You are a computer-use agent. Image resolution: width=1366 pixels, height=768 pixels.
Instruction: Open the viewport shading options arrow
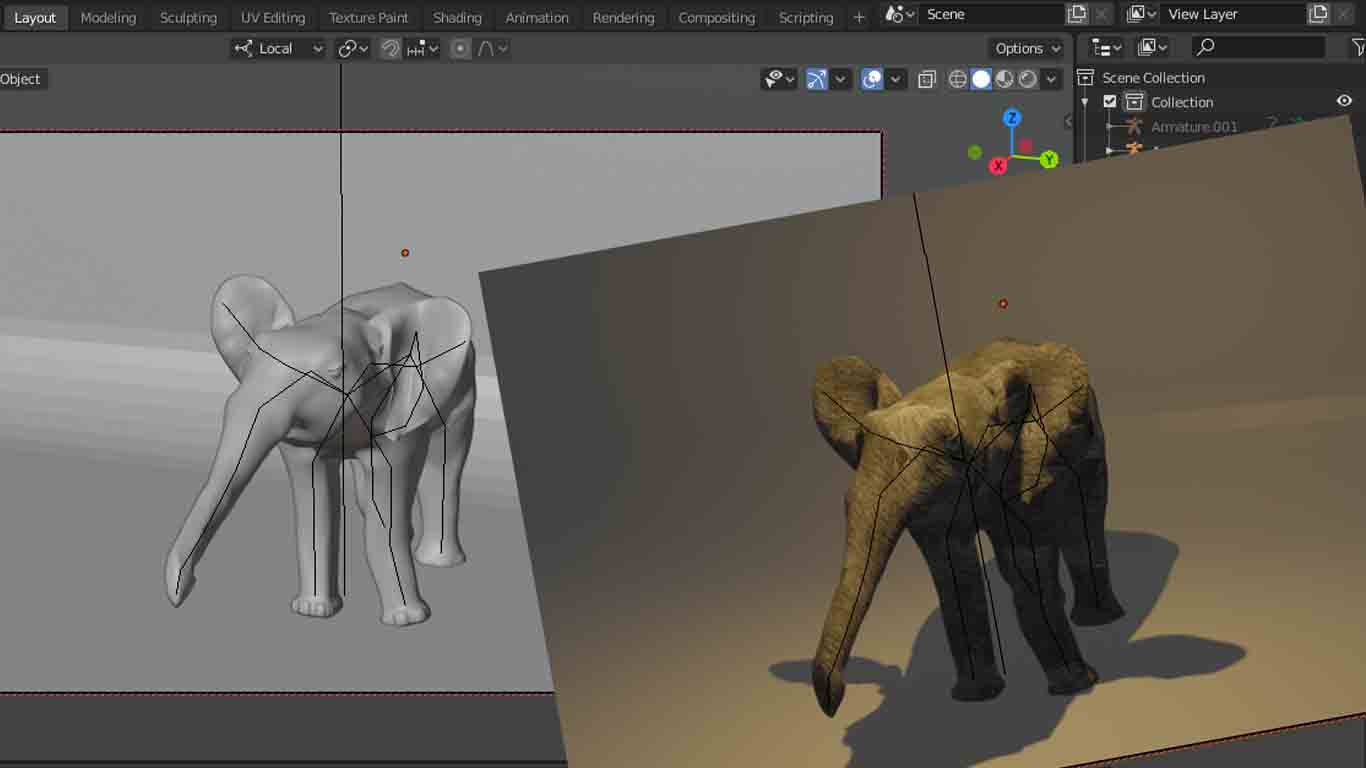(x=1052, y=79)
